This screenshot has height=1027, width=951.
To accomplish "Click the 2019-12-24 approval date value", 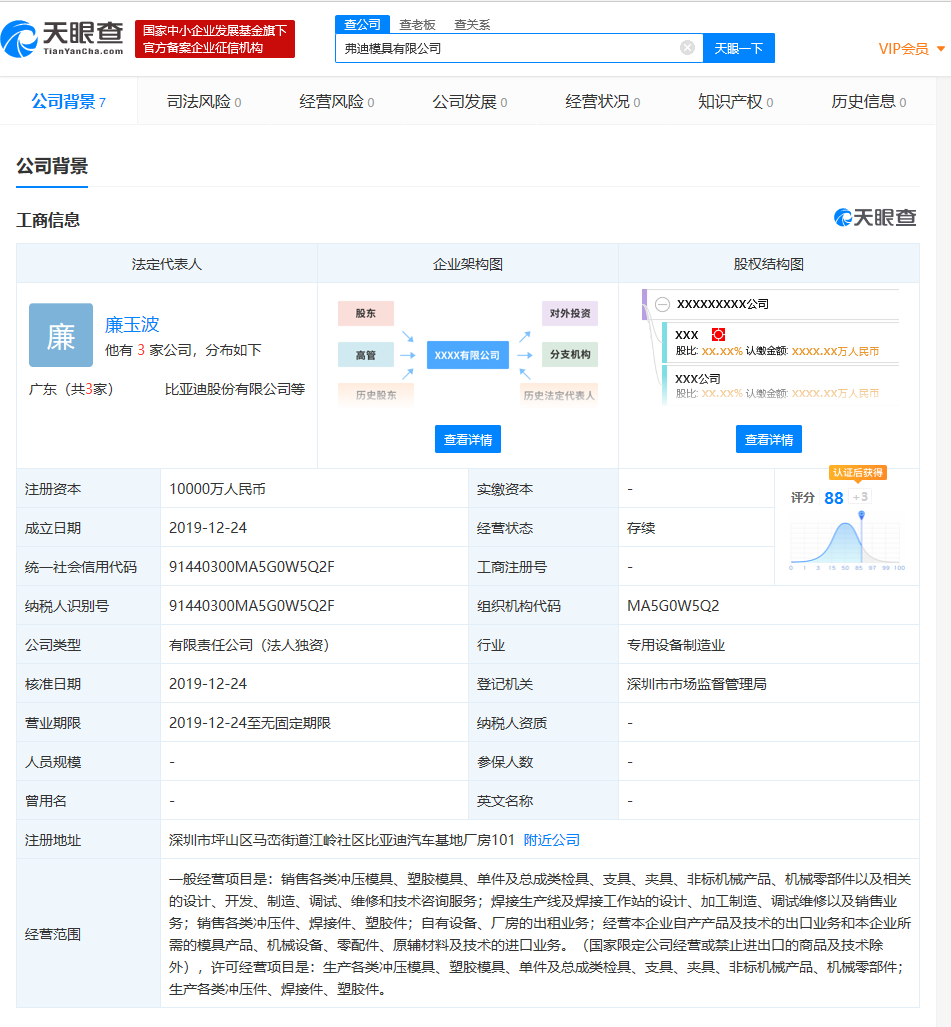I will coord(208,684).
